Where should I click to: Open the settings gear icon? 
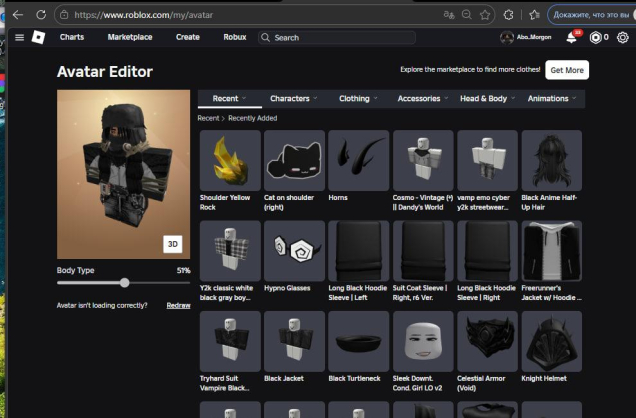[x=622, y=37]
